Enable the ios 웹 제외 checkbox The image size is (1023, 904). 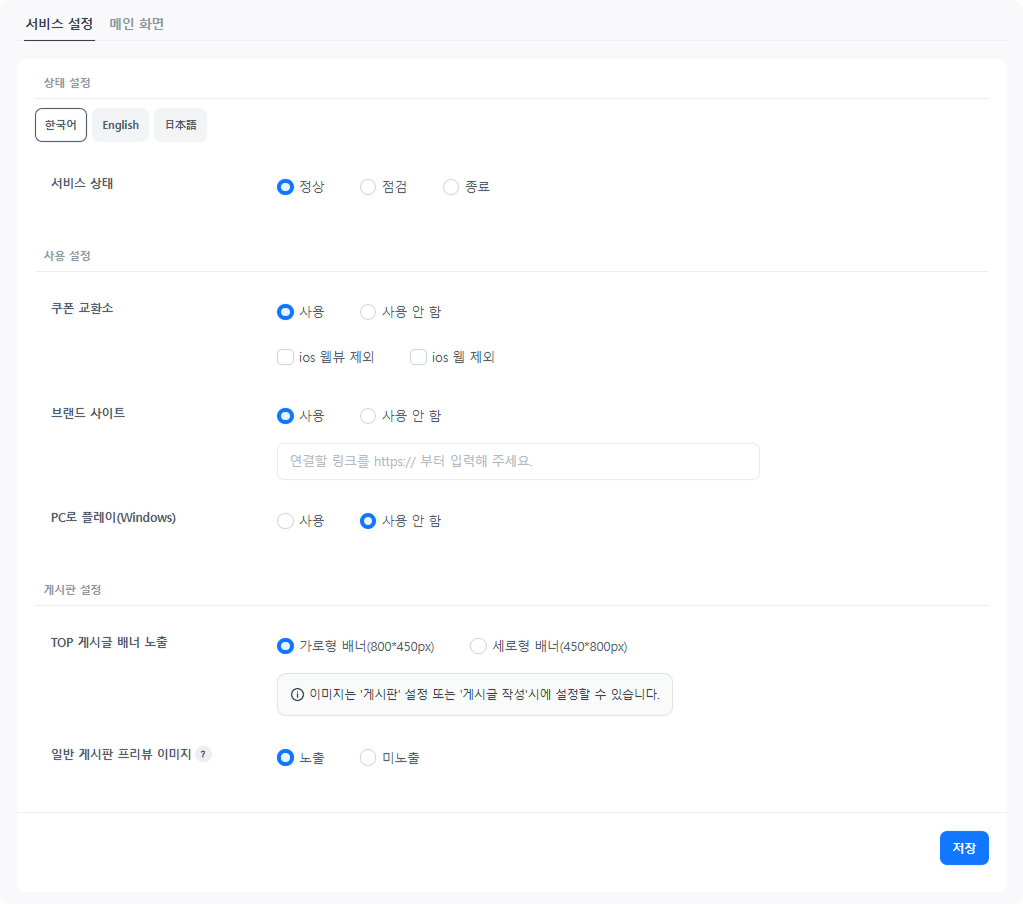418,357
